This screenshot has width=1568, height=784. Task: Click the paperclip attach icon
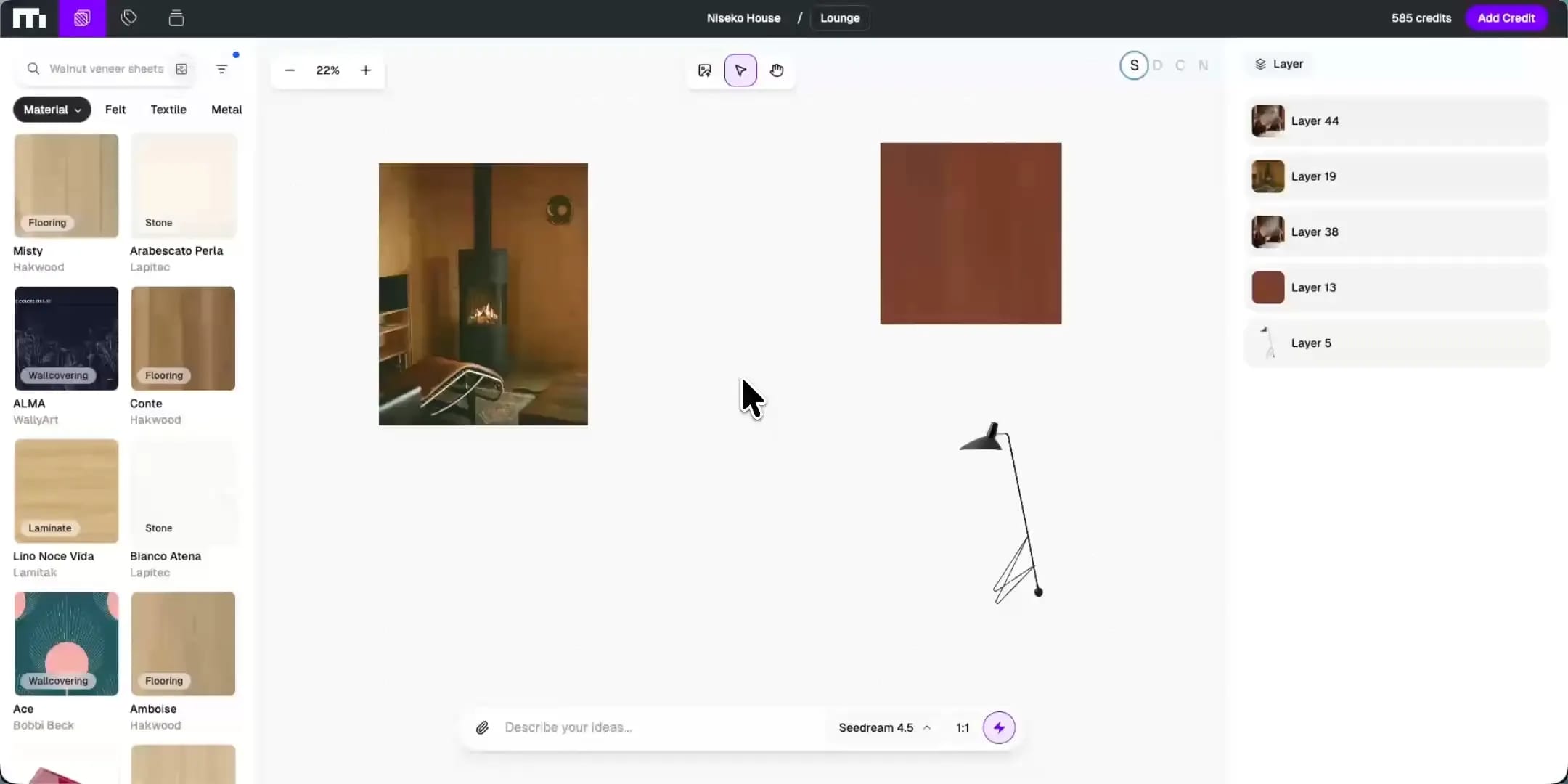pyautogui.click(x=482, y=727)
